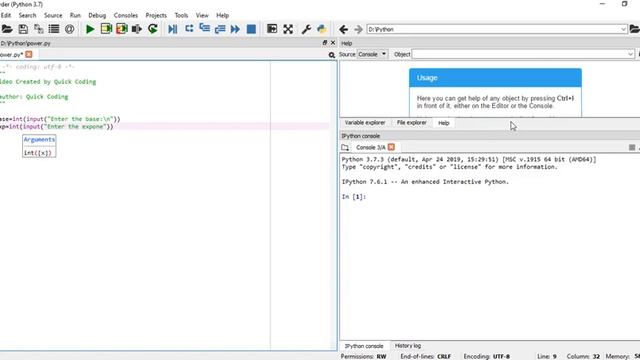The height and width of the screenshot is (360, 640).
Task: Switch to the IPython console bottom tab
Action: [x=364, y=346]
